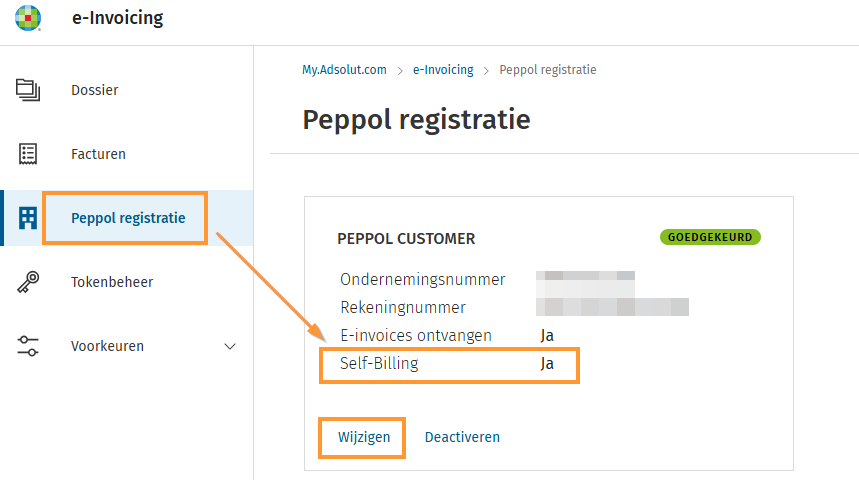Click the Facturen invoice list icon
This screenshot has width=859, height=480.
click(28, 154)
